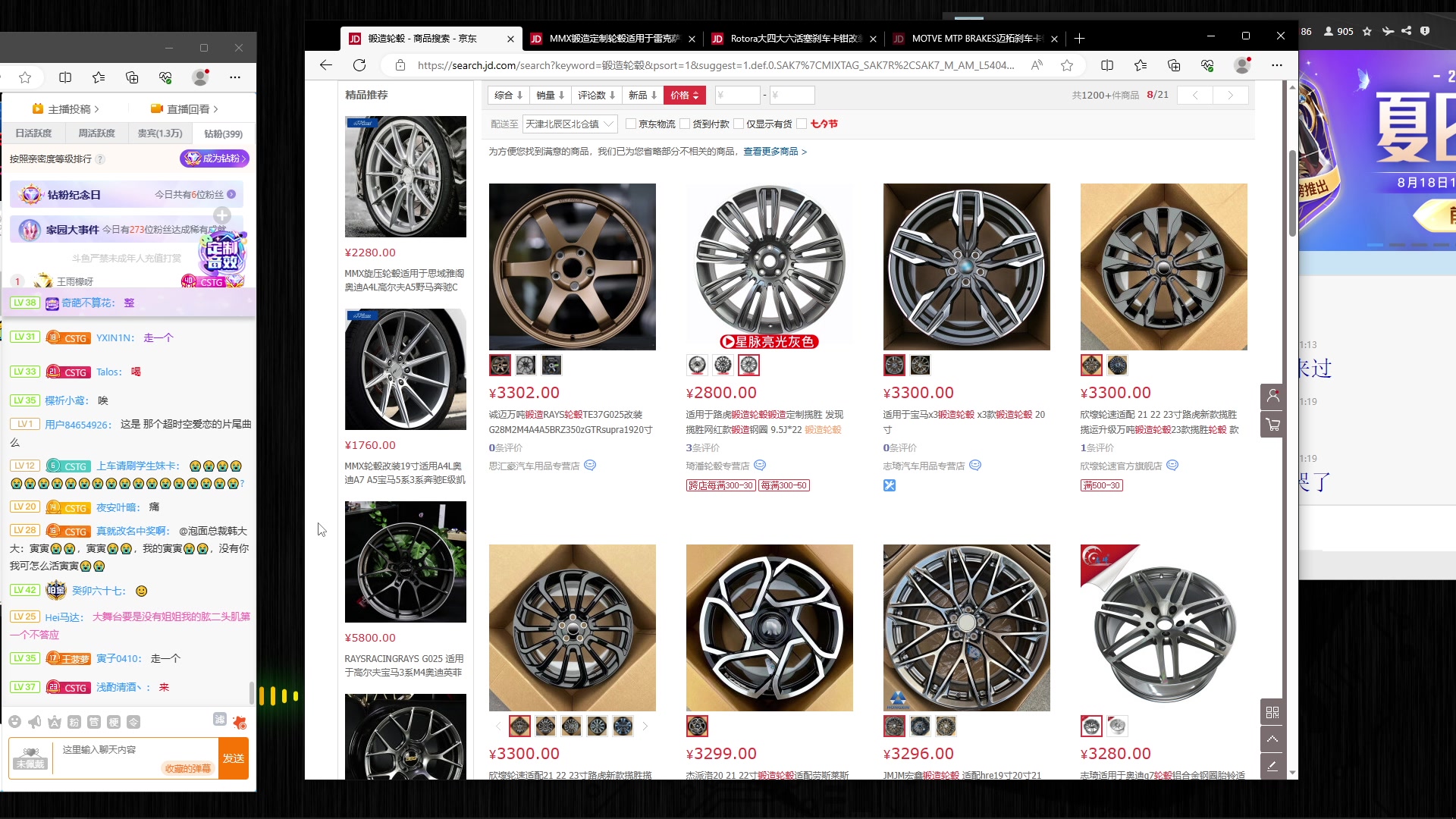Open a new browser tab

coord(1079,38)
